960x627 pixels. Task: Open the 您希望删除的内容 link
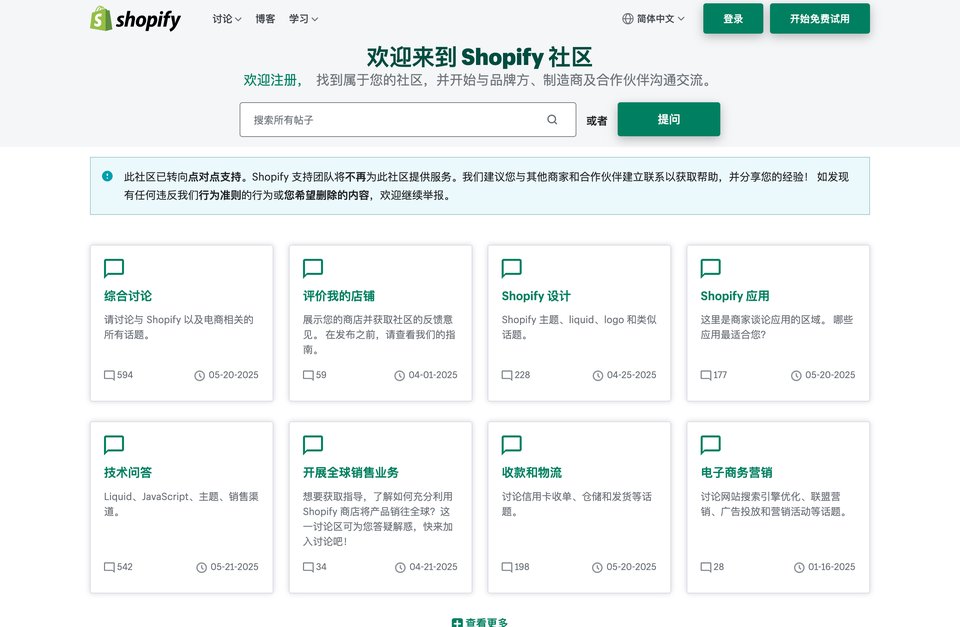coord(326,195)
